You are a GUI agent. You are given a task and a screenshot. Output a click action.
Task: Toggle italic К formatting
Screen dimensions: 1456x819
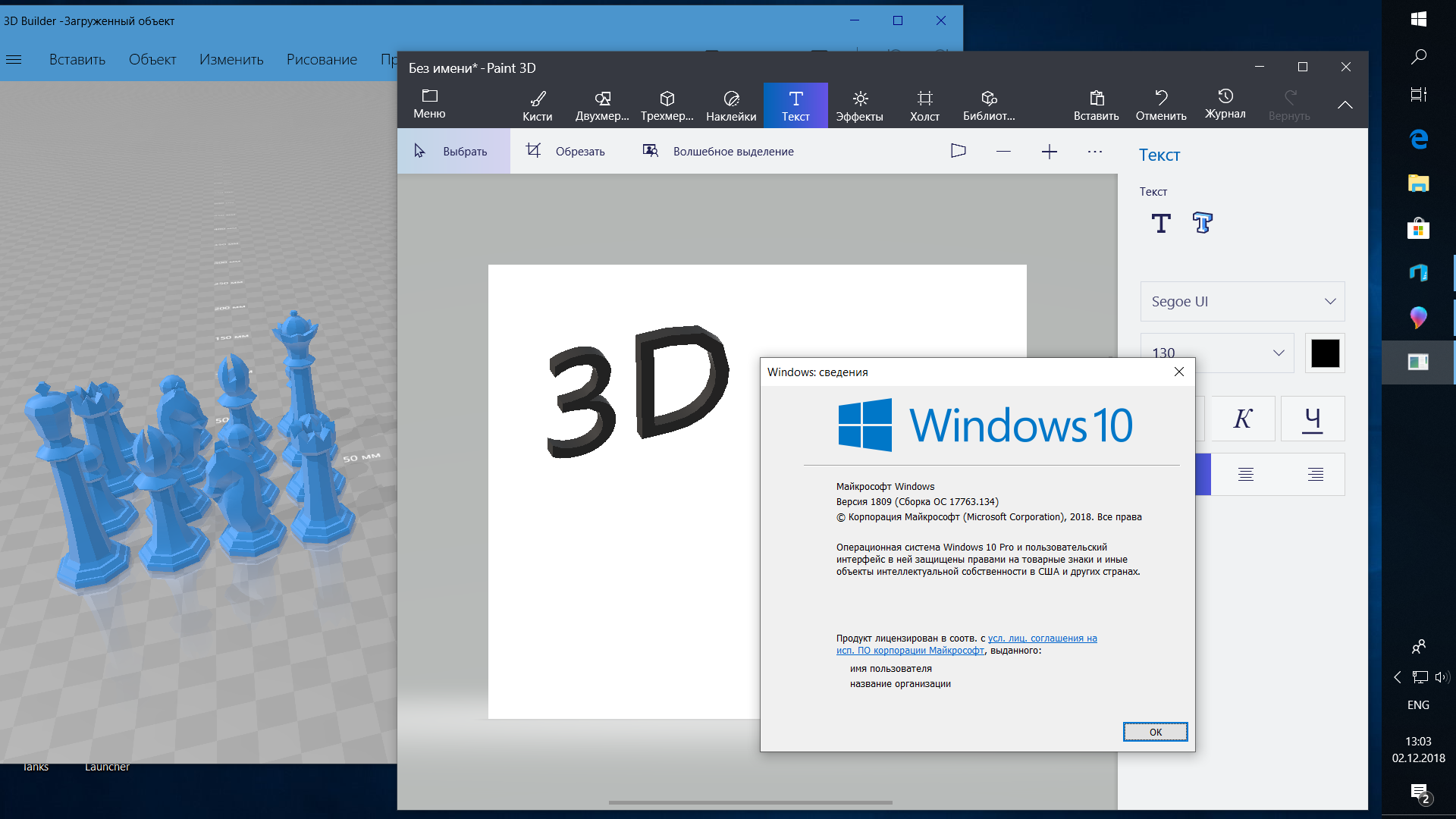point(1242,419)
